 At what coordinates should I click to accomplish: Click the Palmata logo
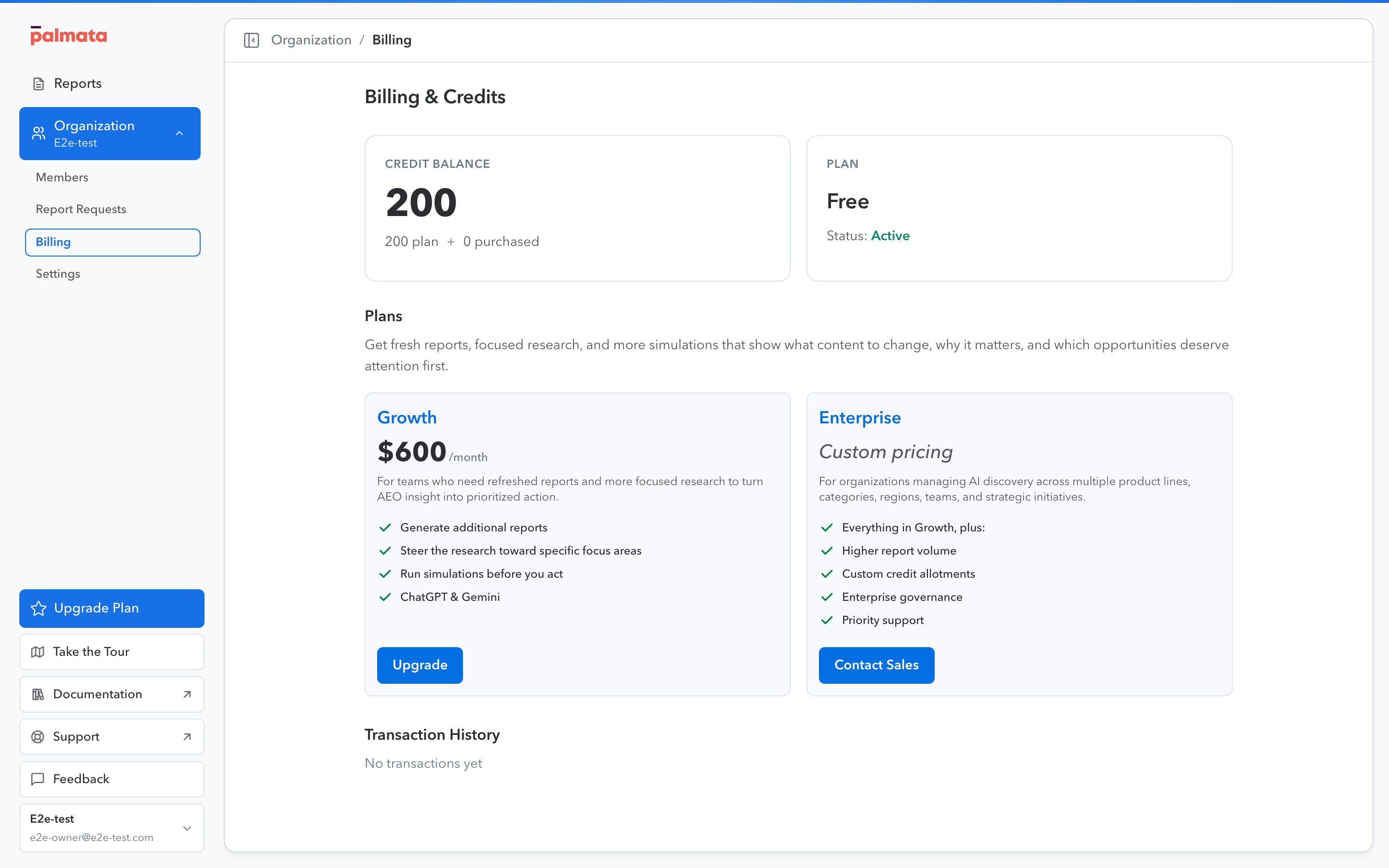coord(68,36)
